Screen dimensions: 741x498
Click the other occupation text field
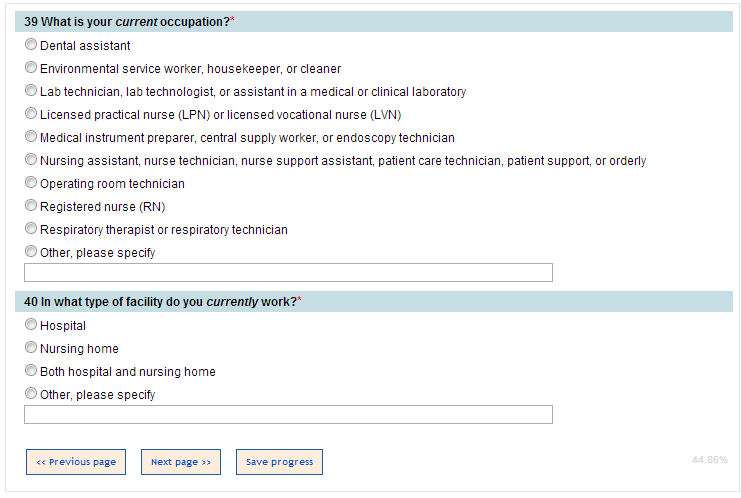[288, 272]
